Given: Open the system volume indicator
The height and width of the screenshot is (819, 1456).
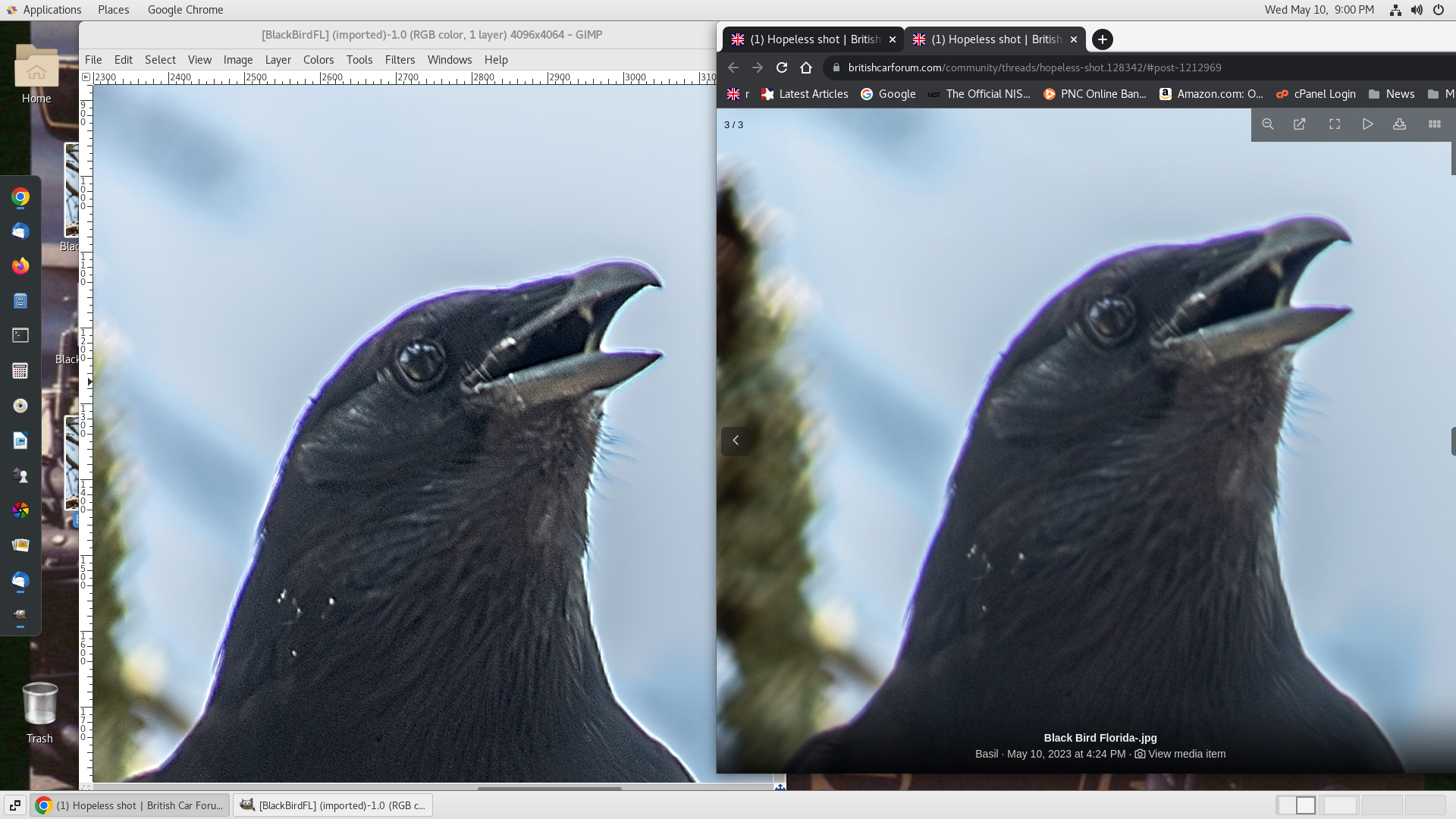Looking at the screenshot, I should coord(1417,10).
